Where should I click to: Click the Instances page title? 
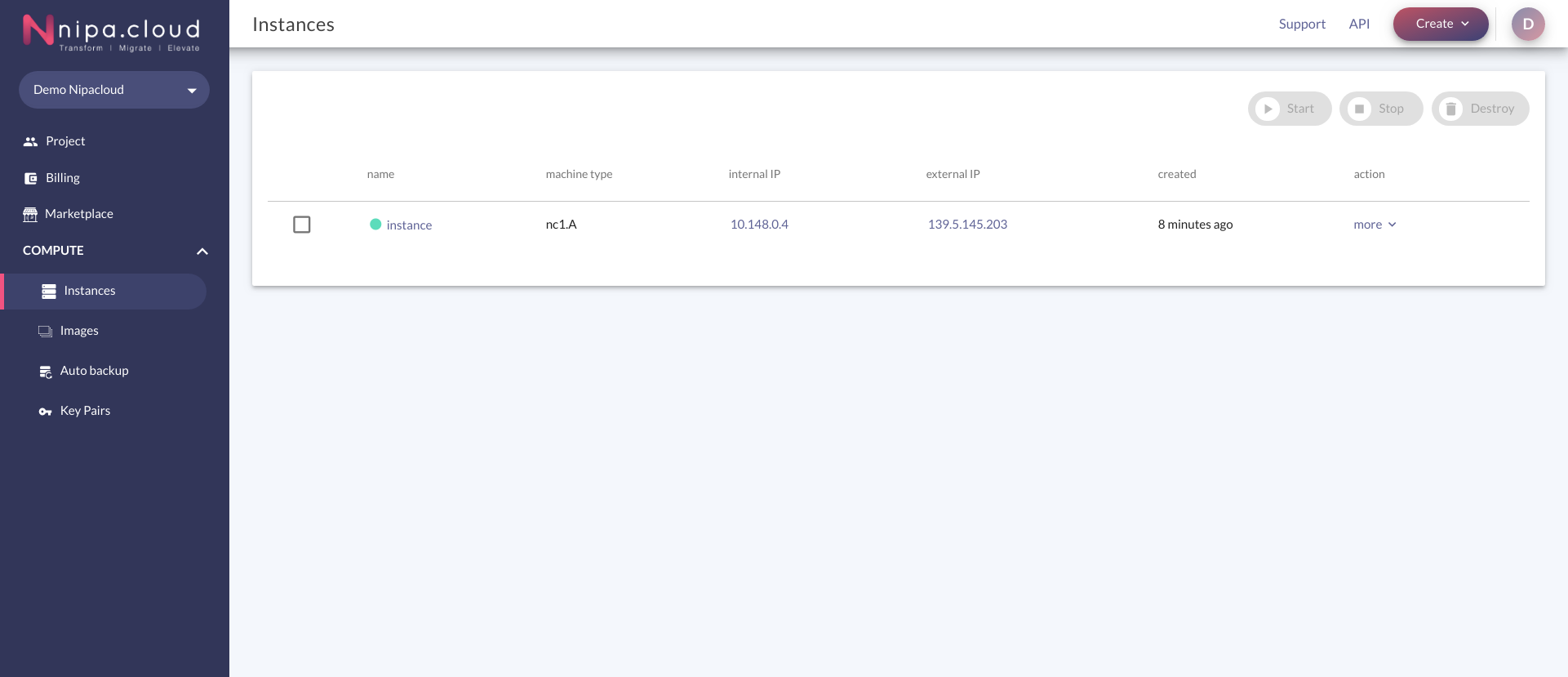coord(293,24)
